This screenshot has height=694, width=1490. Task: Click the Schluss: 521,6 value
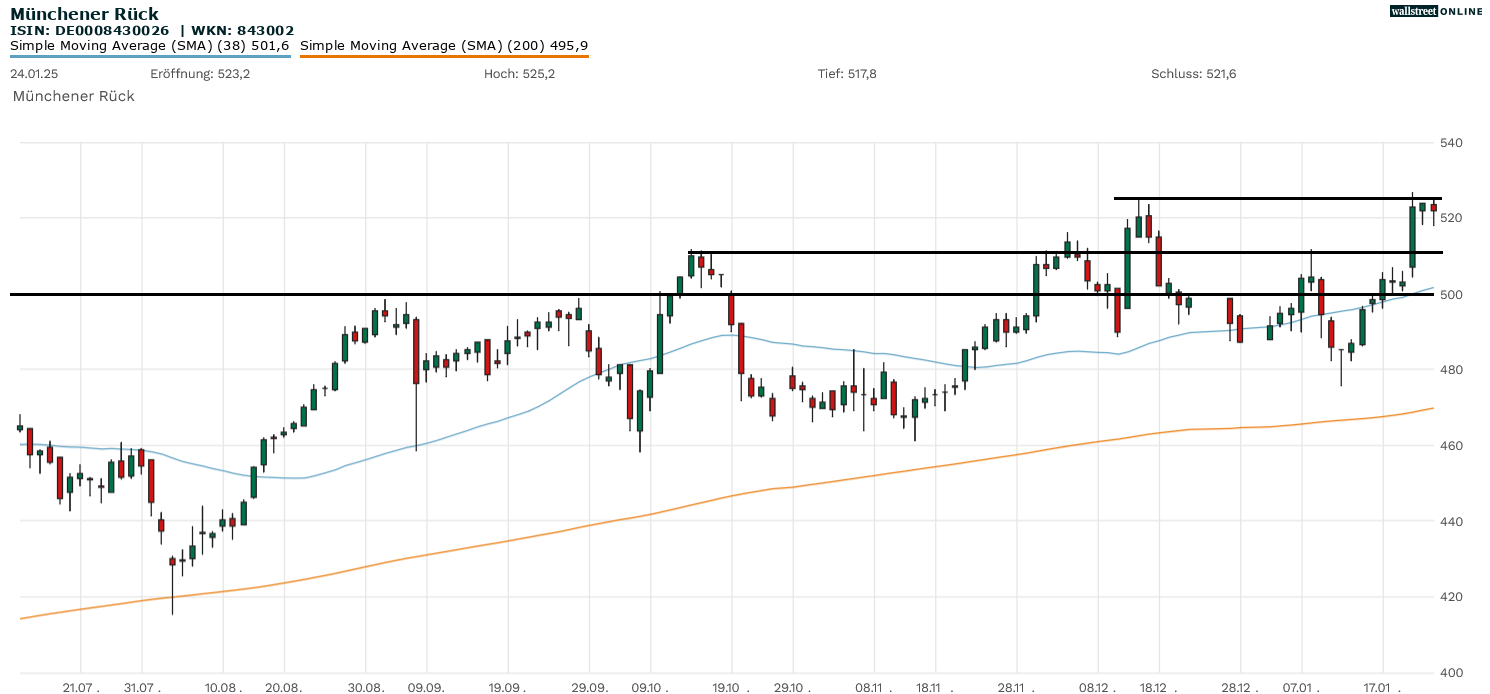point(1194,74)
